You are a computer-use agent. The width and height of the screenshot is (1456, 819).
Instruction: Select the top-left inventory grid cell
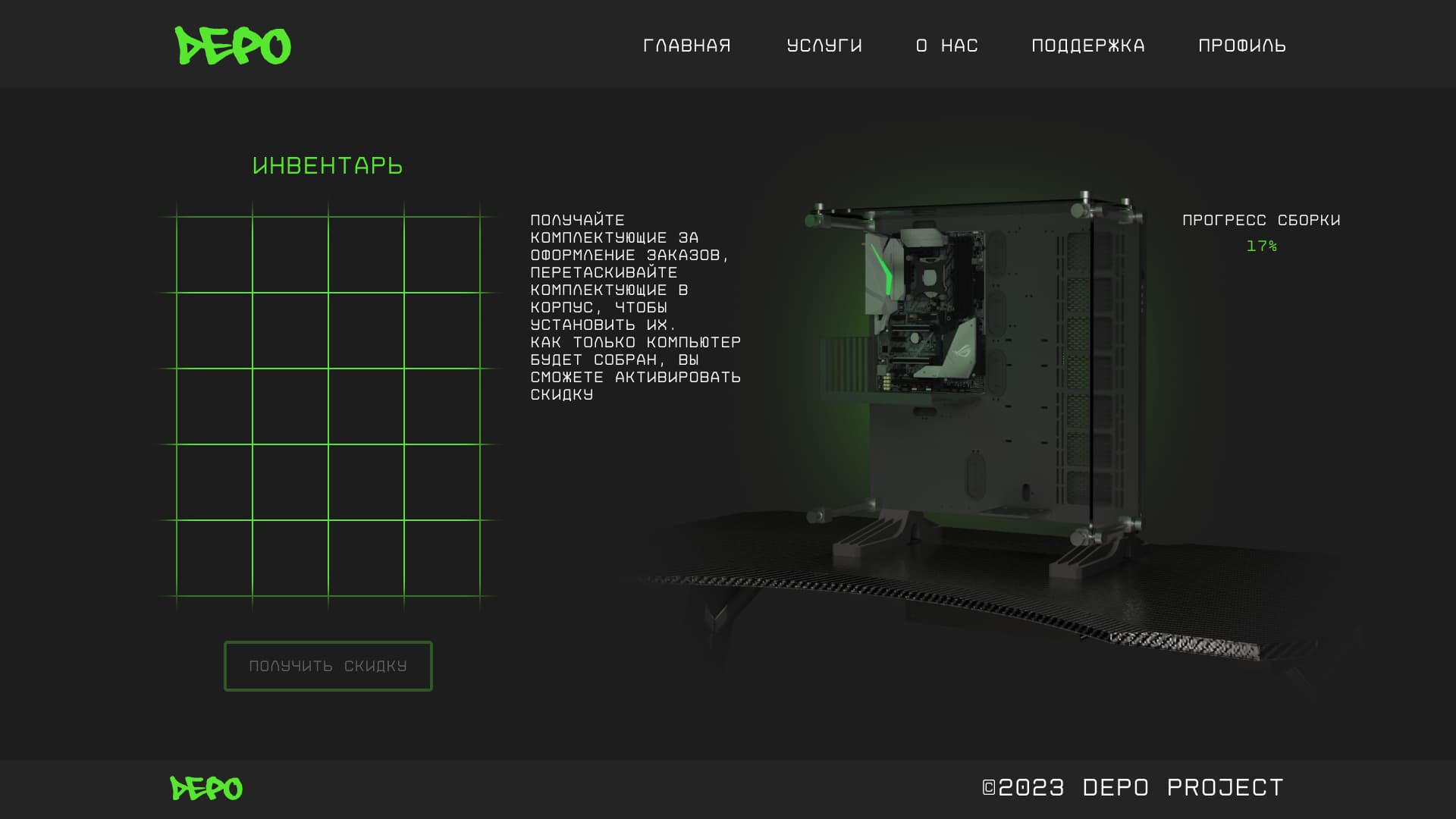point(215,255)
